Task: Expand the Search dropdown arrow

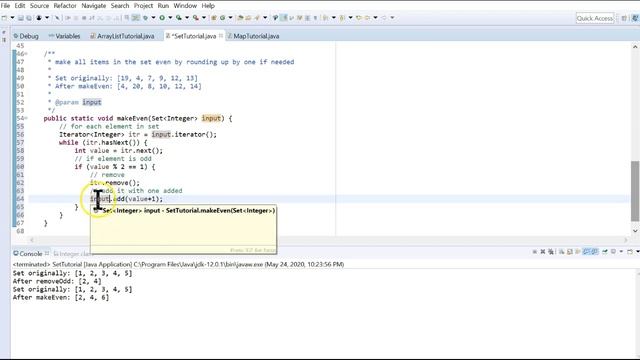Action: point(265,18)
